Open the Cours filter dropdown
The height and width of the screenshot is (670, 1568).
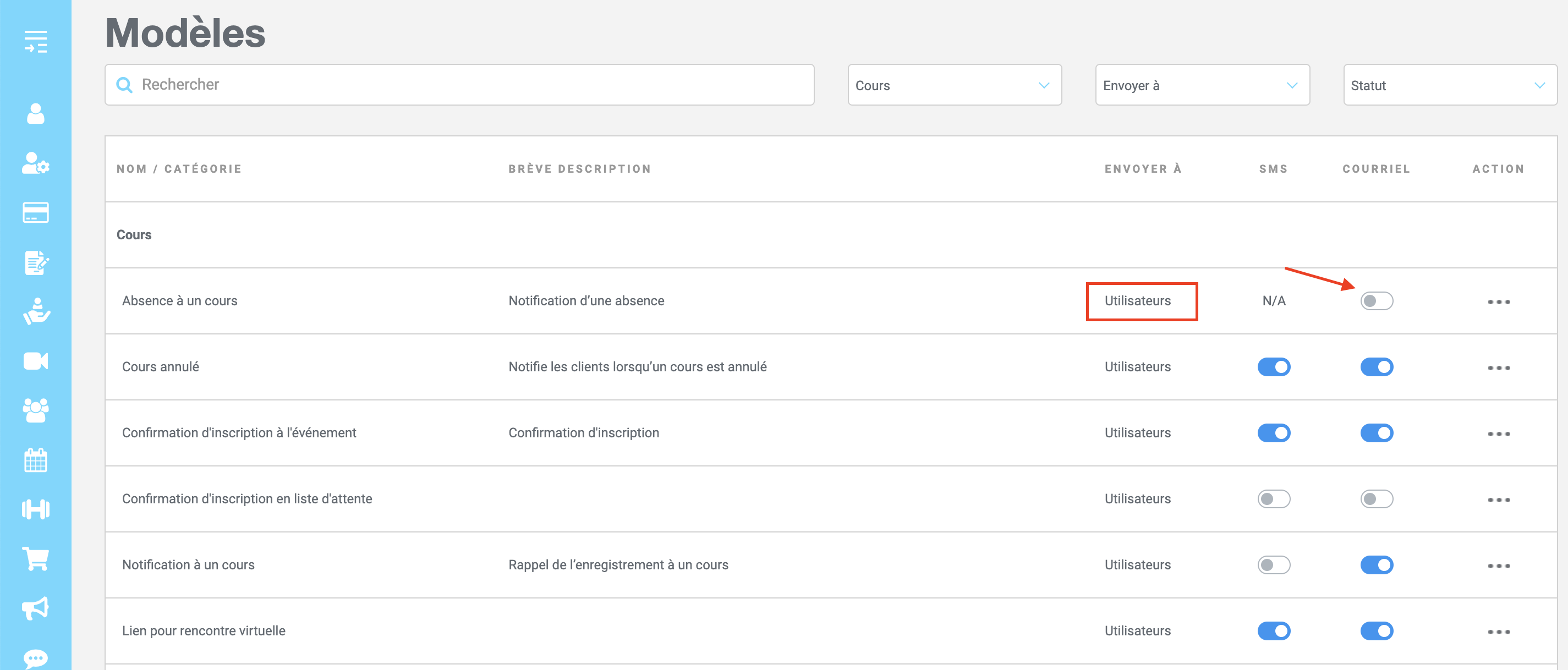point(954,85)
